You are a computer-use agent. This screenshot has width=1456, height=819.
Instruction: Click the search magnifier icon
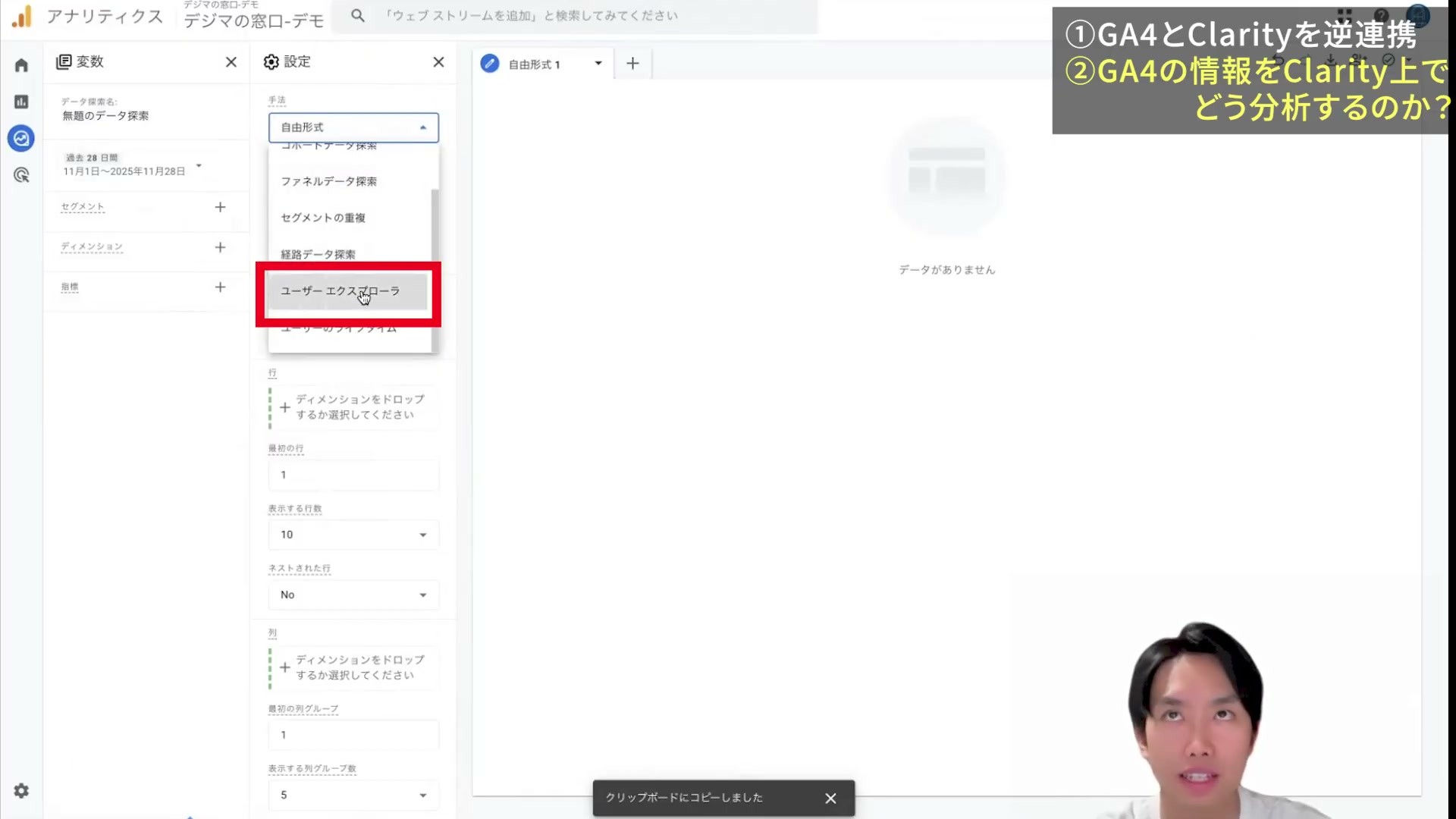click(358, 15)
